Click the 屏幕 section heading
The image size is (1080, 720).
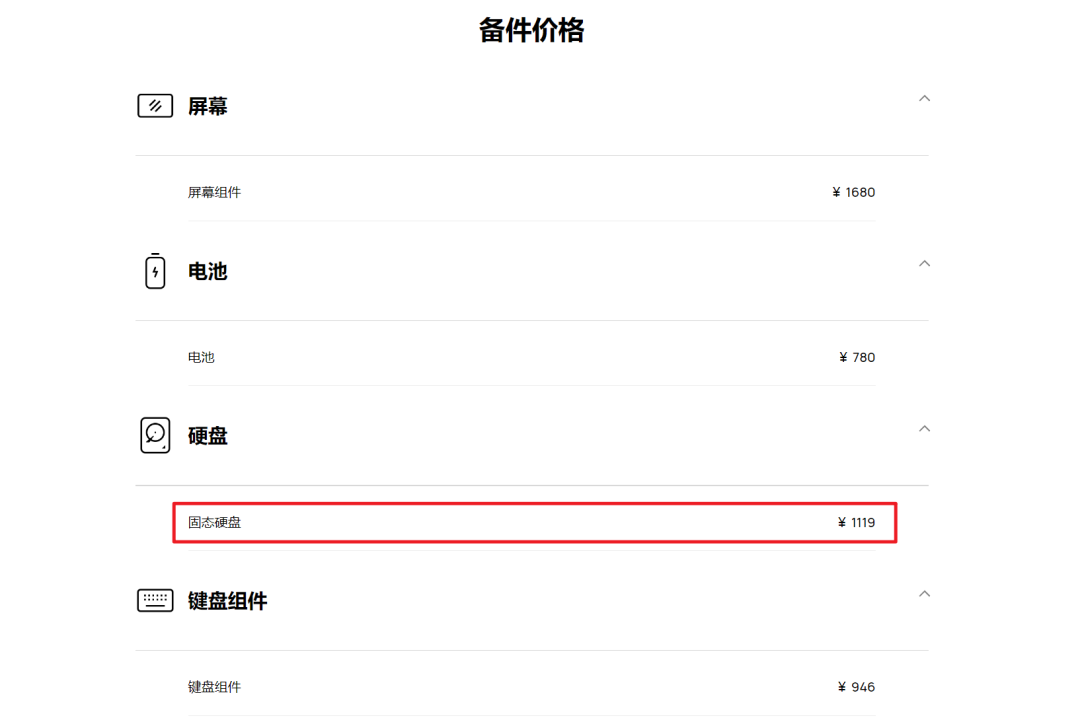208,106
